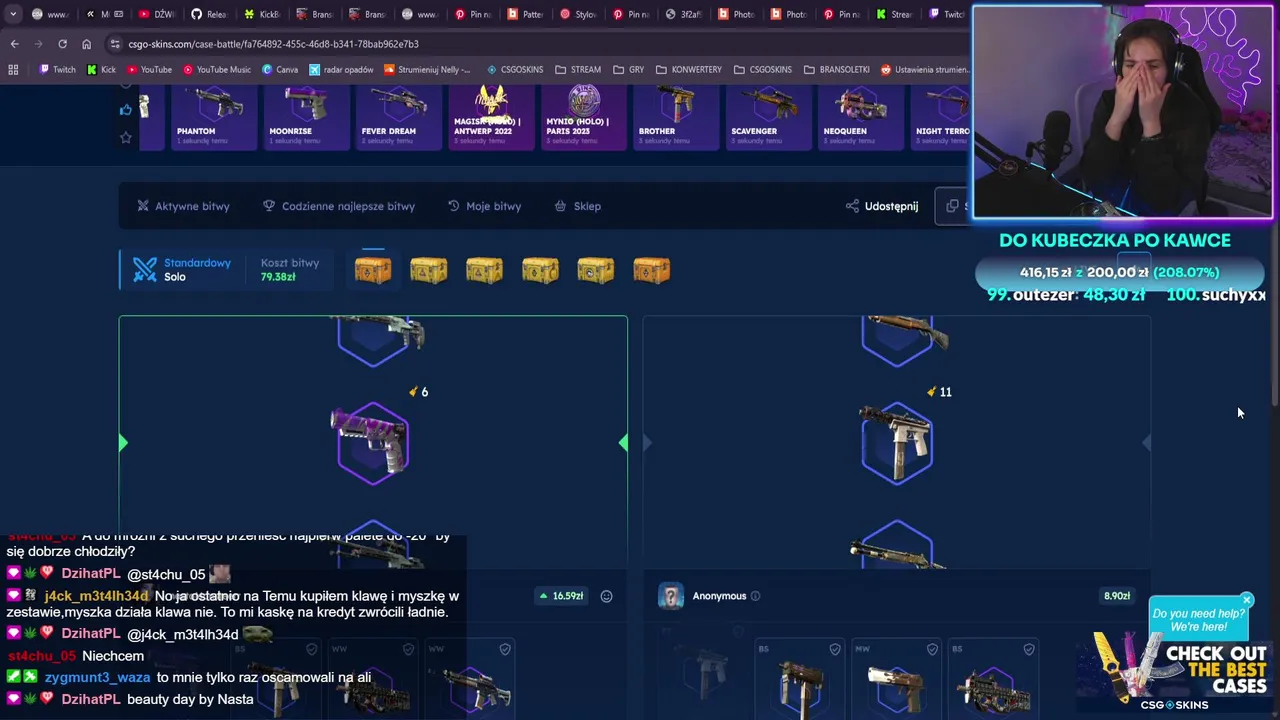1280x720 pixels.
Task: Click the browser forward arrow
Action: [x=38, y=44]
